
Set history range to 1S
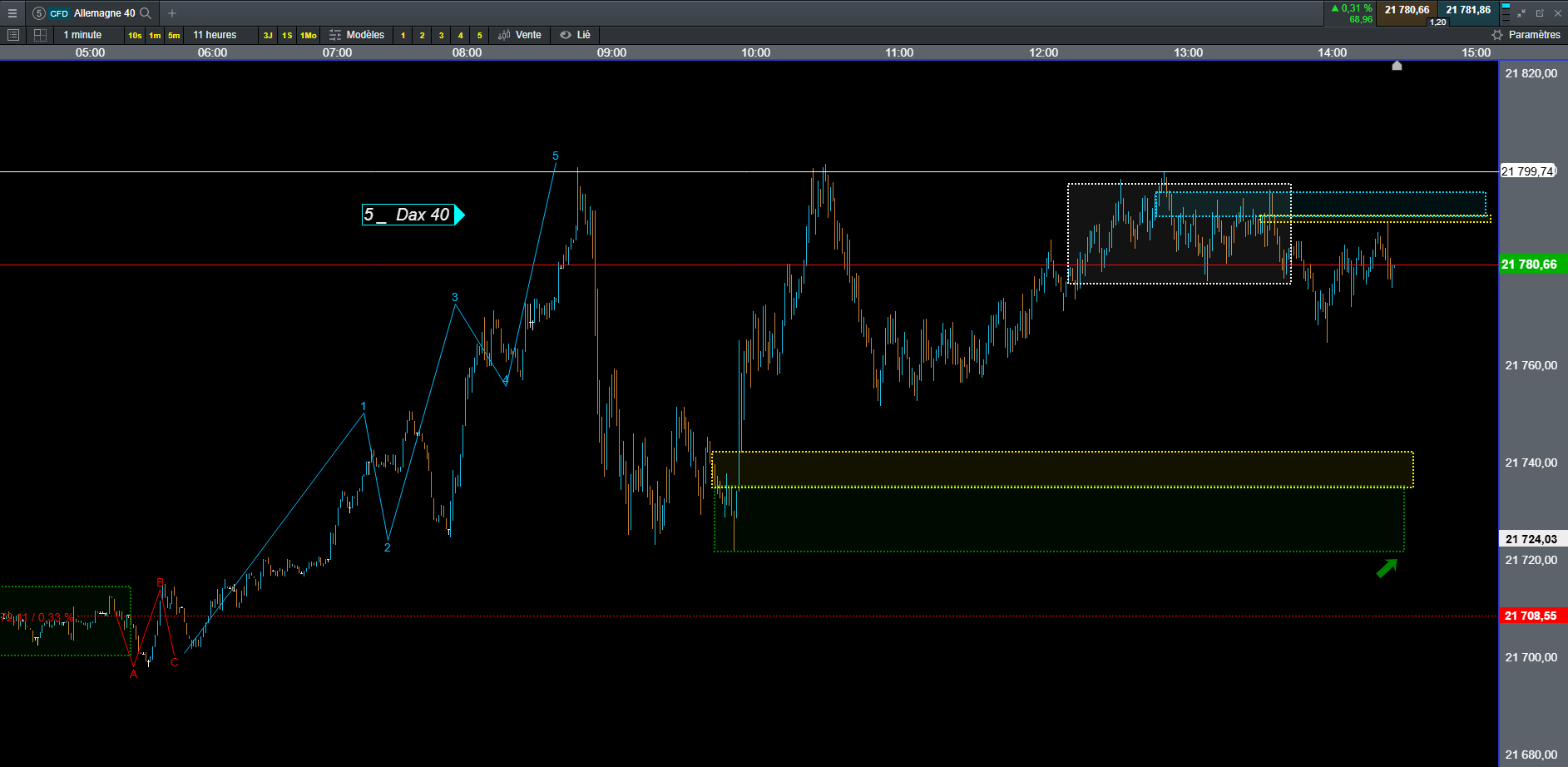point(287,35)
